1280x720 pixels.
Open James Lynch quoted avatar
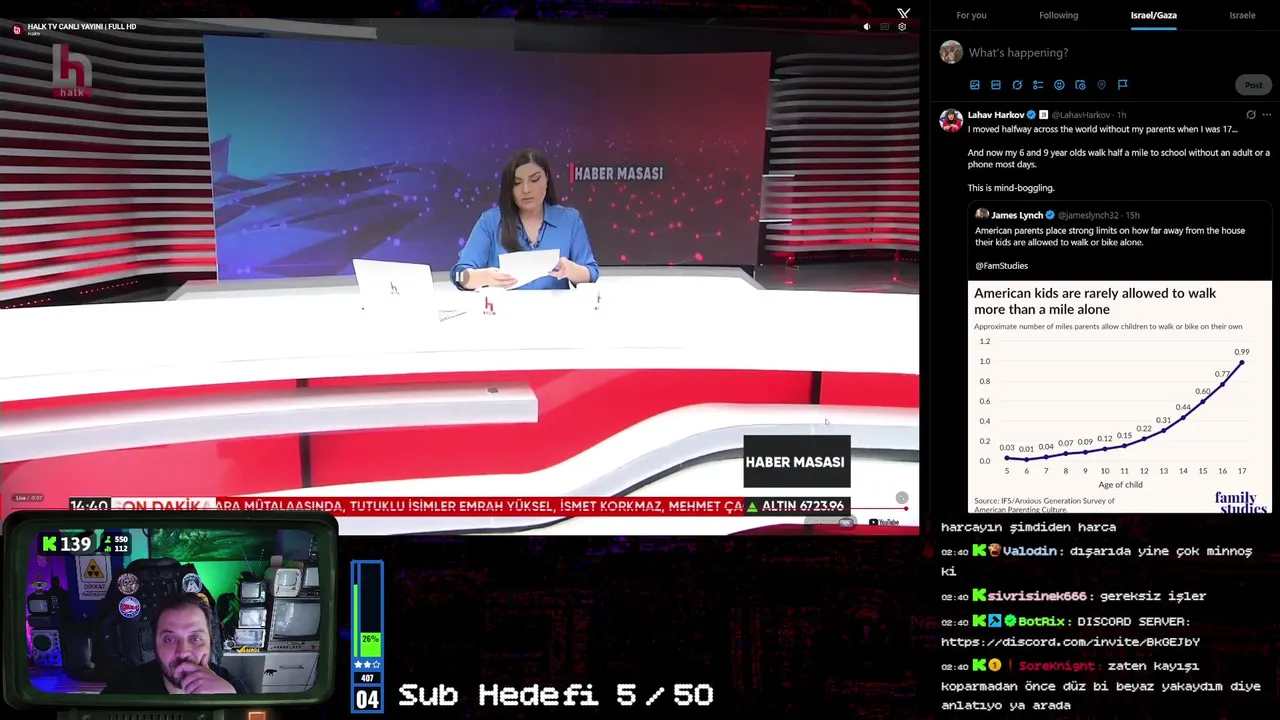982,215
